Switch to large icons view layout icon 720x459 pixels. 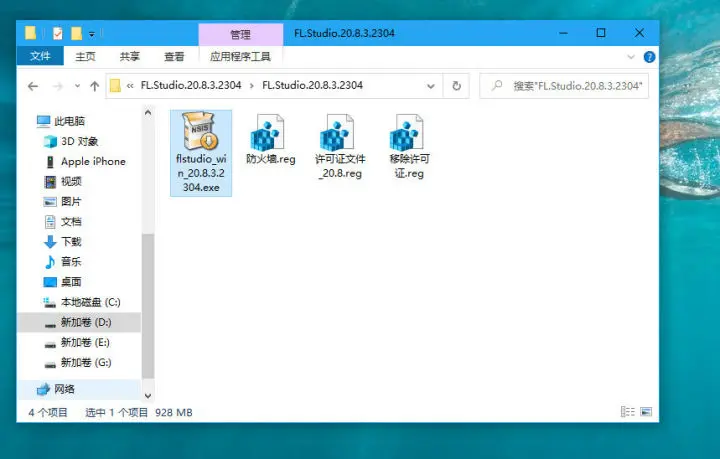(x=646, y=412)
